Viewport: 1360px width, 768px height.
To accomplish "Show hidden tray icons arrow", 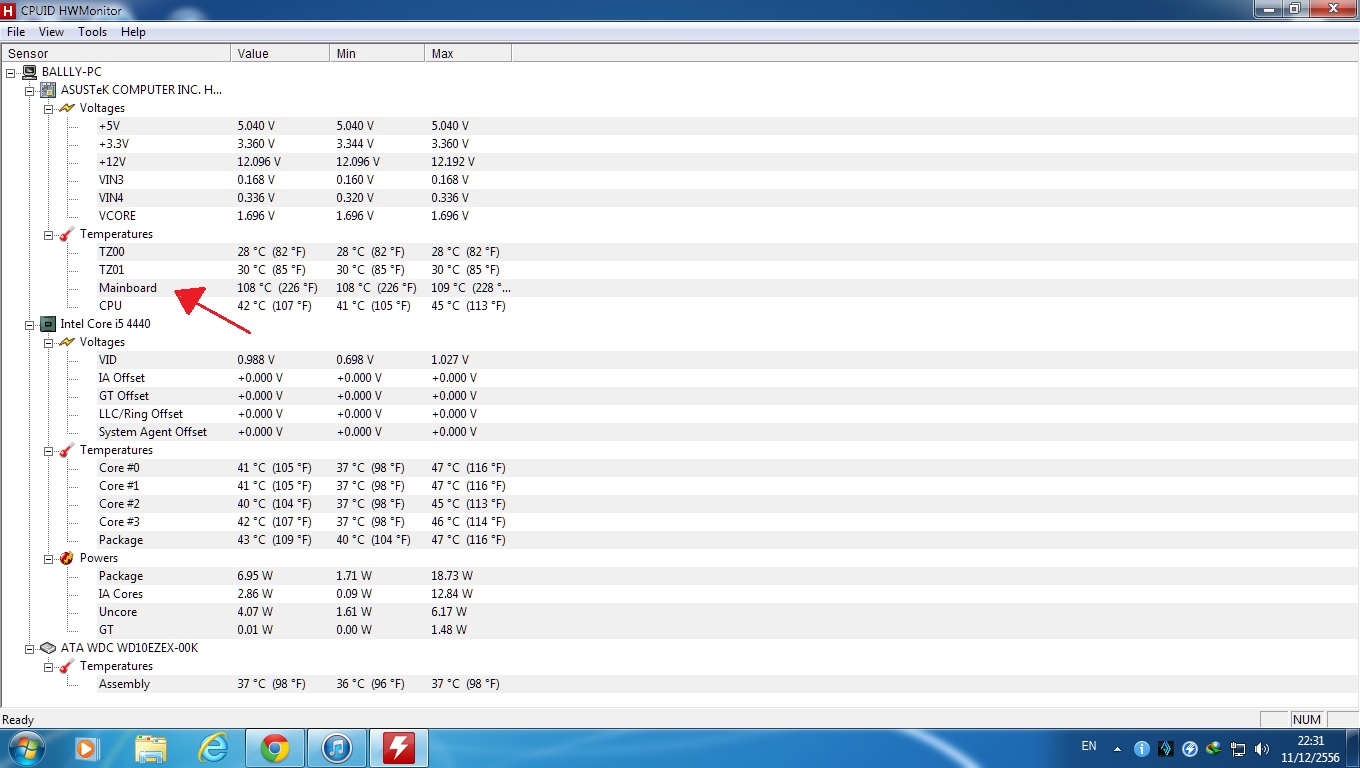I will pyautogui.click(x=1118, y=748).
